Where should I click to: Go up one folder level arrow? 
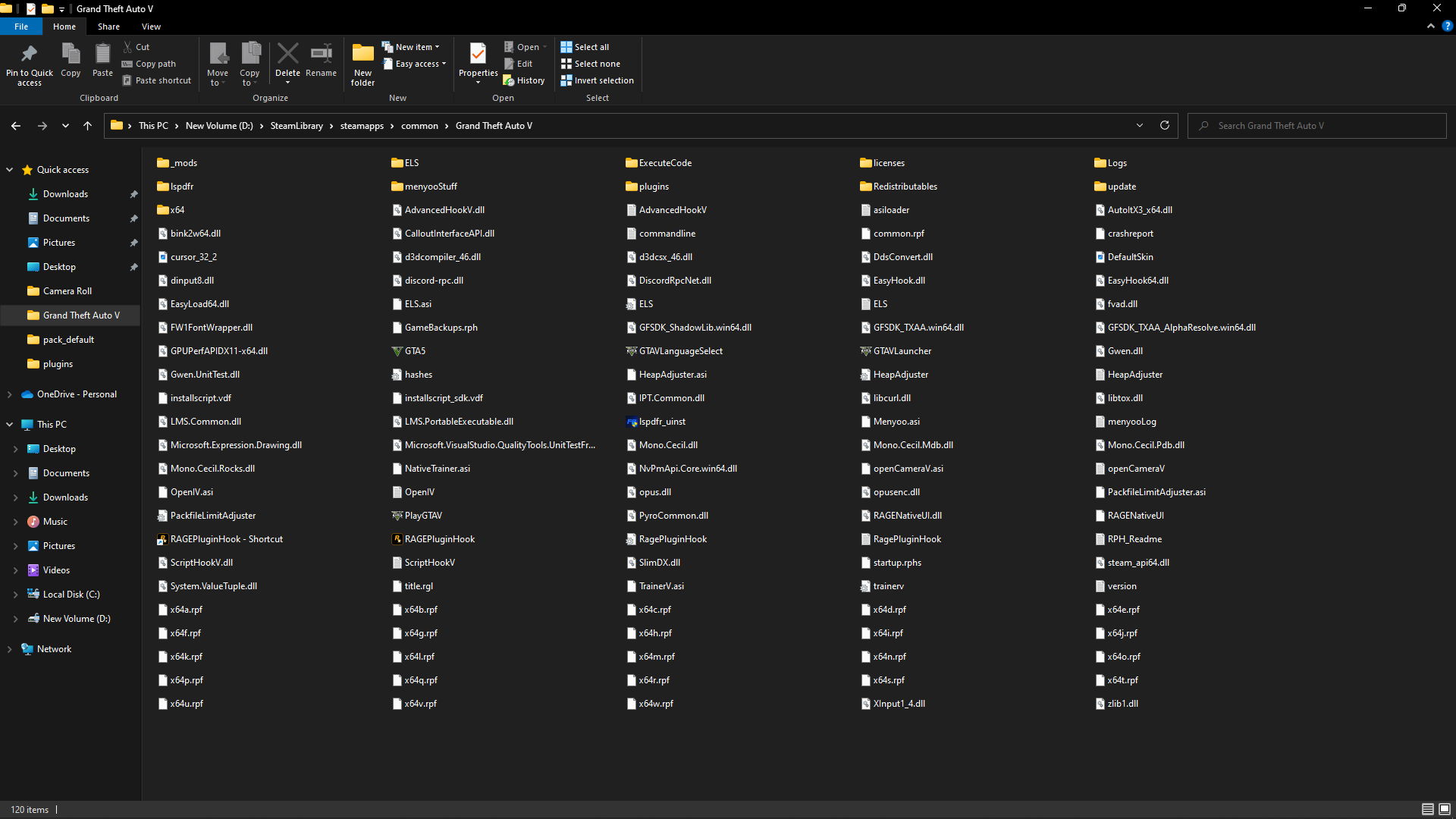pos(88,126)
